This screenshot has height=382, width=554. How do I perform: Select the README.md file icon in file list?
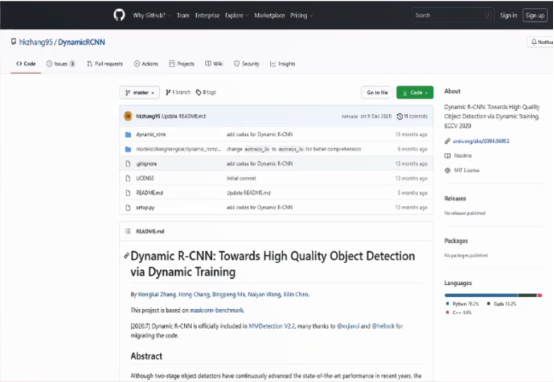coord(128,193)
